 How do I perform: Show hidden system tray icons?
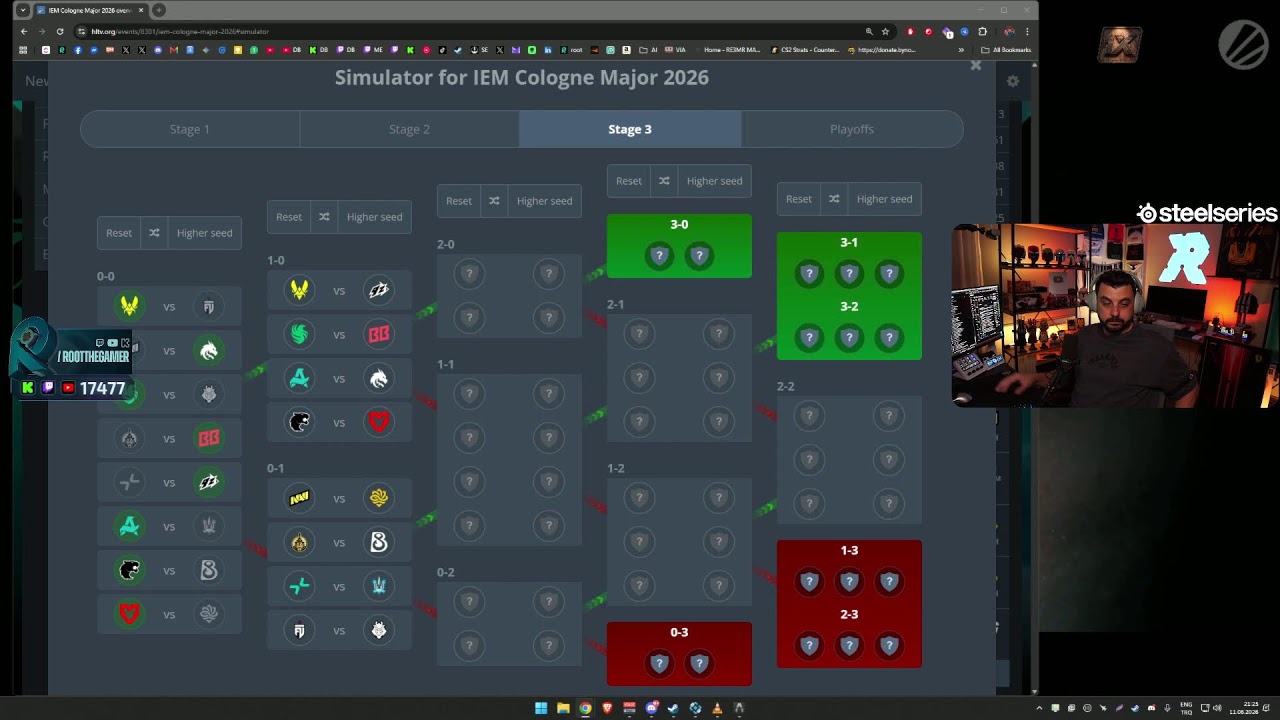1039,708
